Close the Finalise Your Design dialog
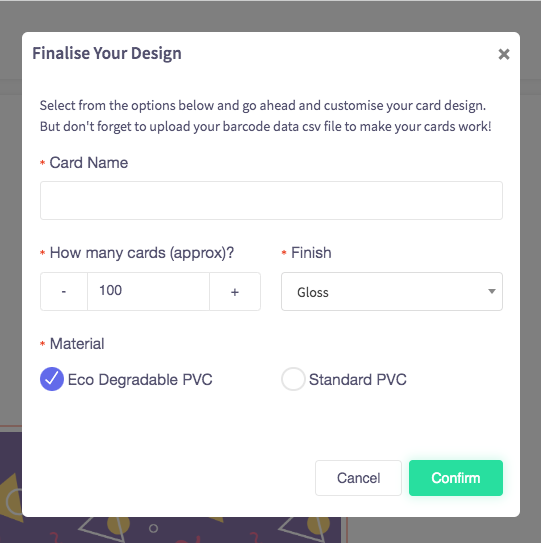The height and width of the screenshot is (543, 541). [504, 54]
